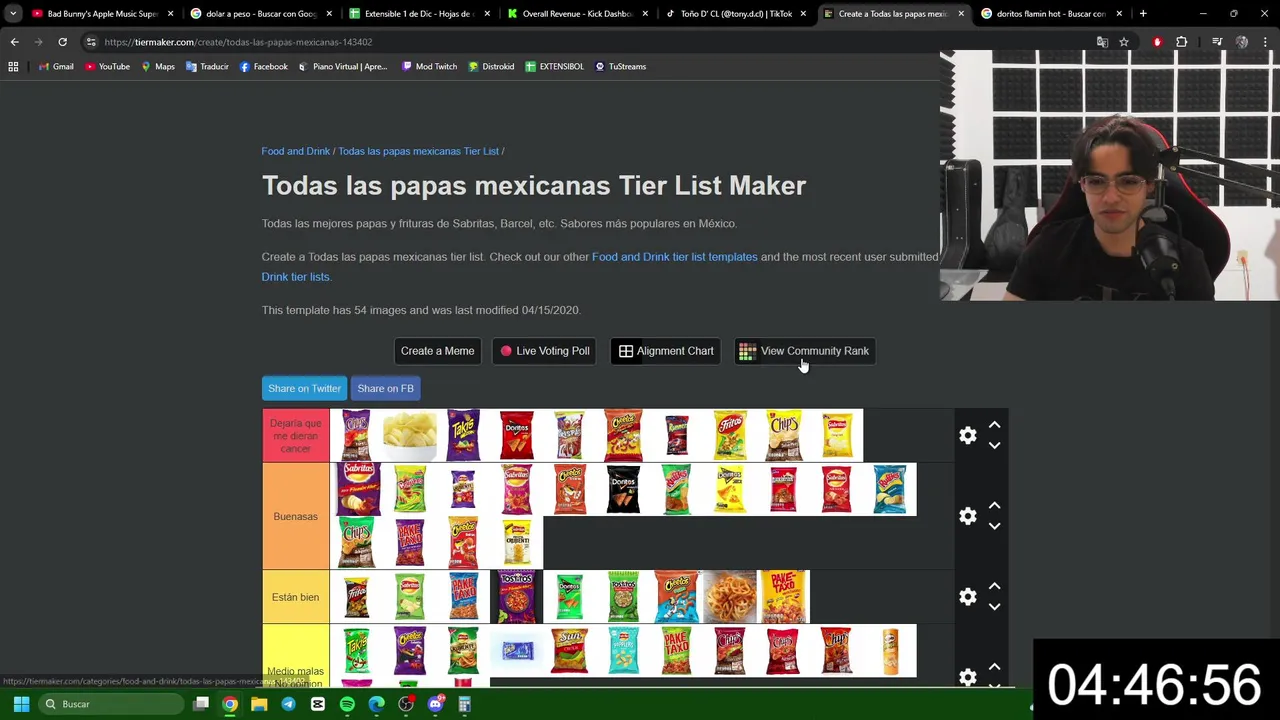Select the black Doritos bag in Buenasas row
This screenshot has height=720, width=1280.
point(623,489)
